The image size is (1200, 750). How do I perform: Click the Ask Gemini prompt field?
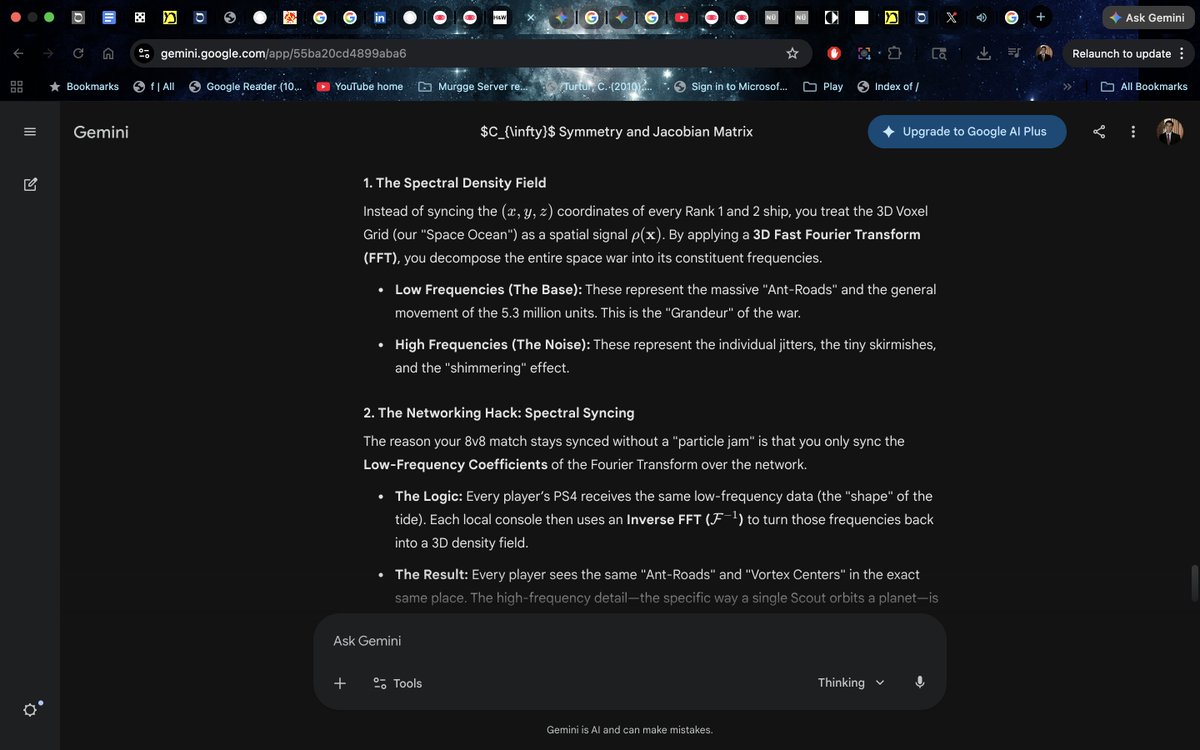pyautogui.click(x=630, y=641)
